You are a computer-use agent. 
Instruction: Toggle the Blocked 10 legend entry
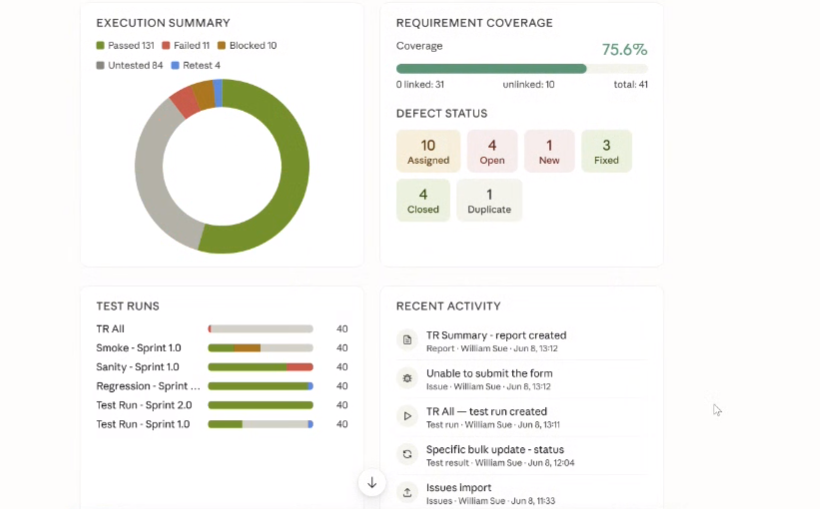pos(247,46)
